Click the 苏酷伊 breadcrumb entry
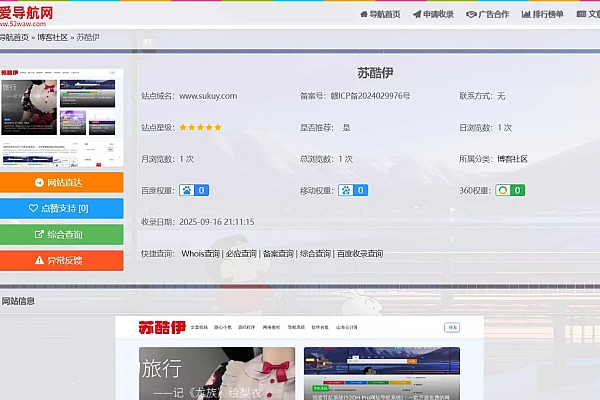Image resolution: width=600 pixels, height=400 pixels. (x=88, y=38)
